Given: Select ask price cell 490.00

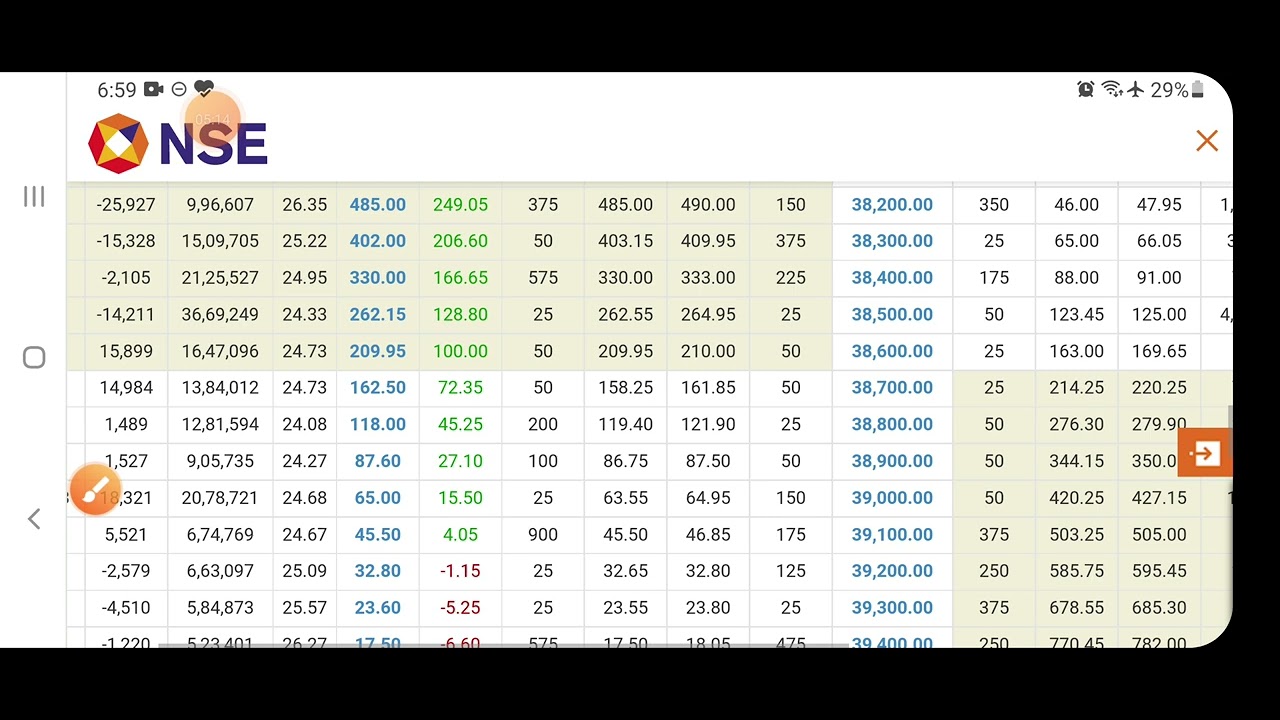Looking at the screenshot, I should pyautogui.click(x=708, y=204).
